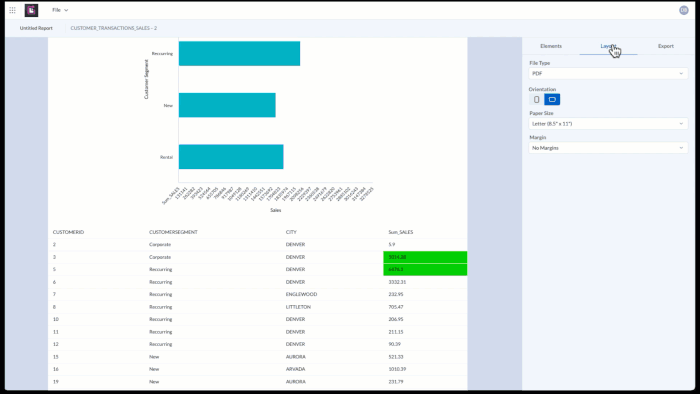
Task: Select landscape orientation icon
Action: 552,100
